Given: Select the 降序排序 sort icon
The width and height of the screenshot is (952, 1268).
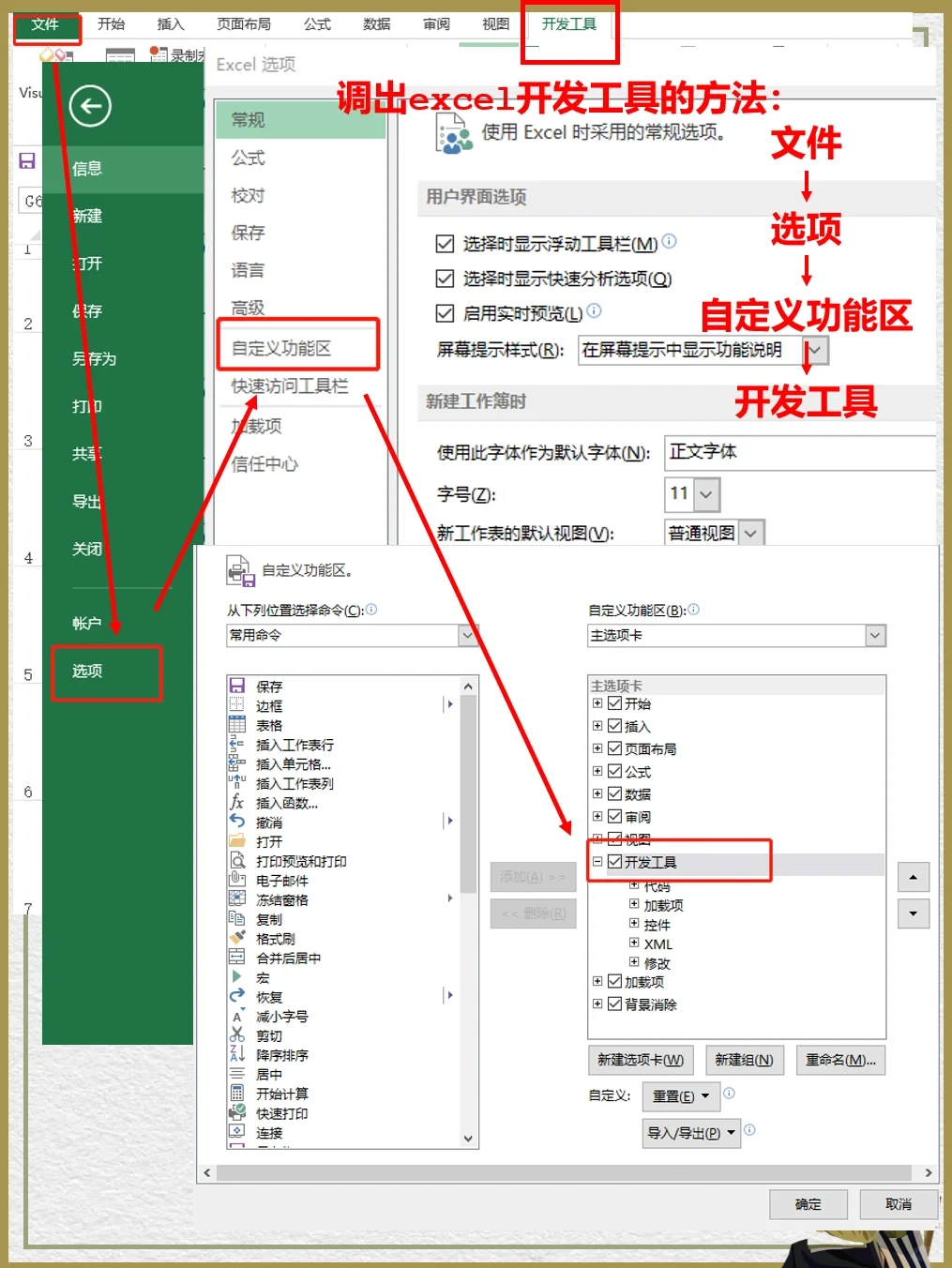Looking at the screenshot, I should tap(237, 1054).
